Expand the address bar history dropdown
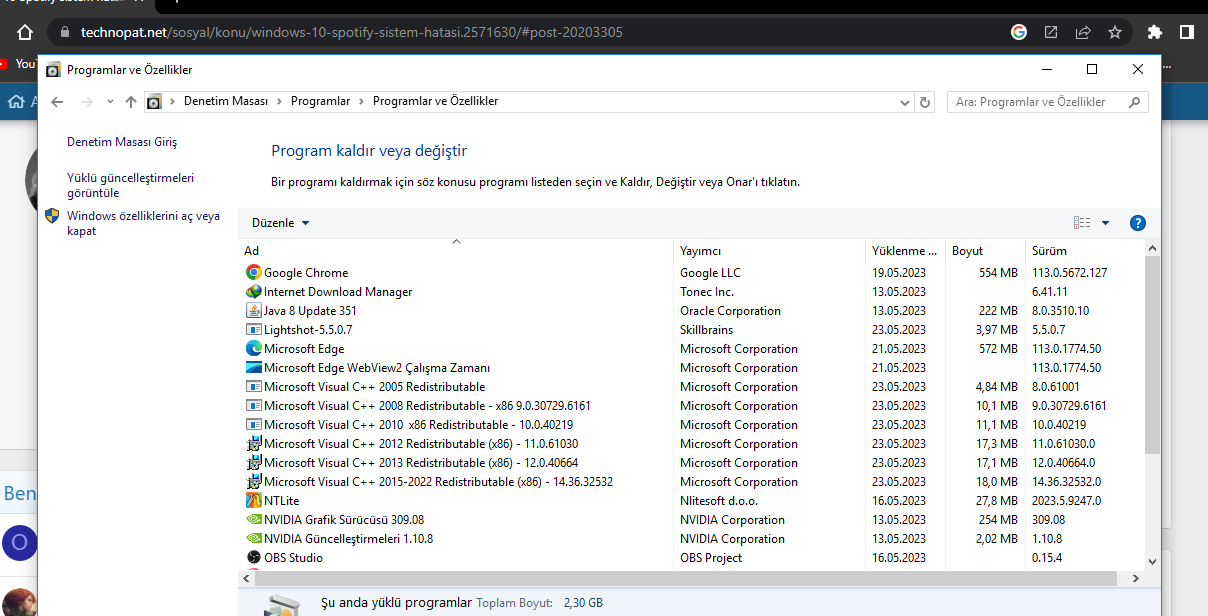This screenshot has width=1208, height=616. tap(905, 102)
